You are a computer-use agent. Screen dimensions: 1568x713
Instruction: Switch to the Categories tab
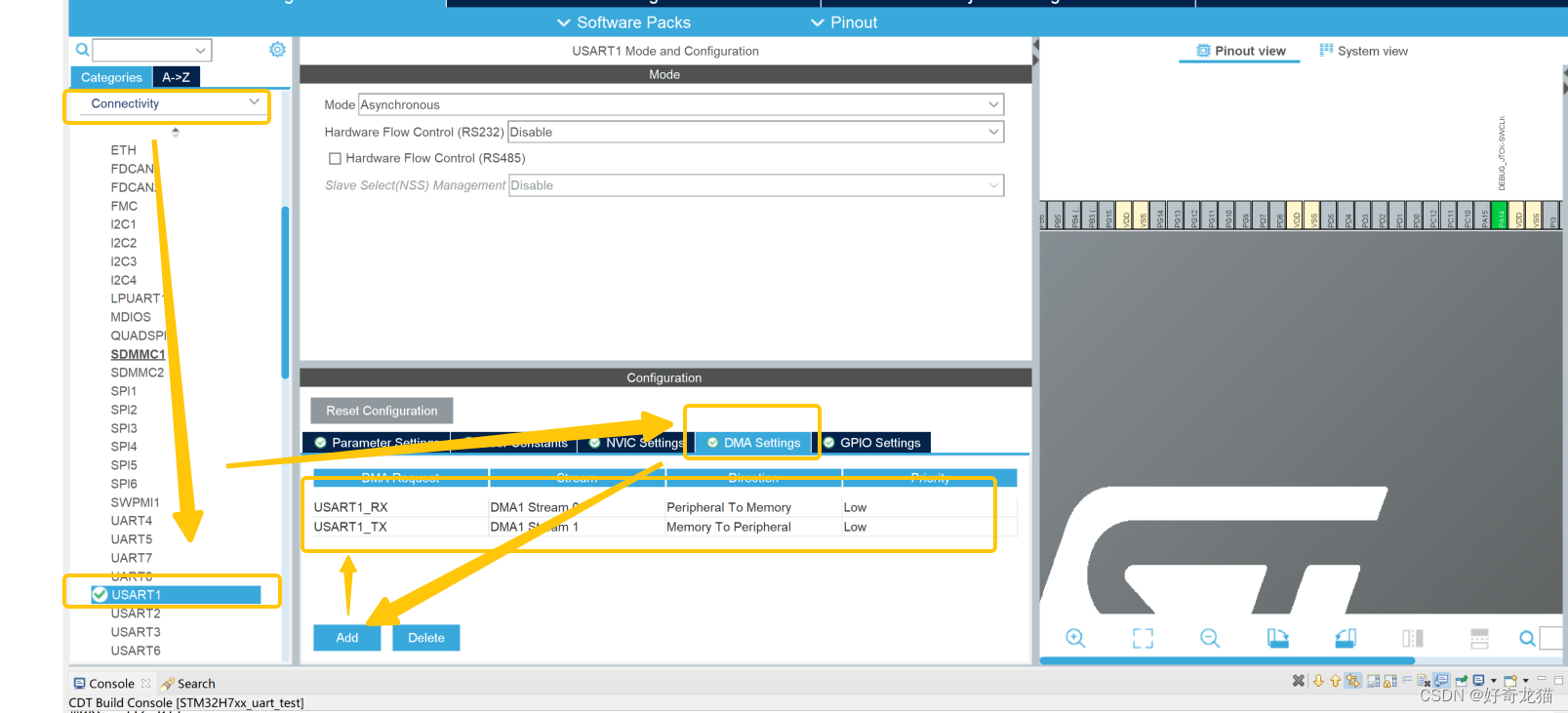pyautogui.click(x=111, y=77)
